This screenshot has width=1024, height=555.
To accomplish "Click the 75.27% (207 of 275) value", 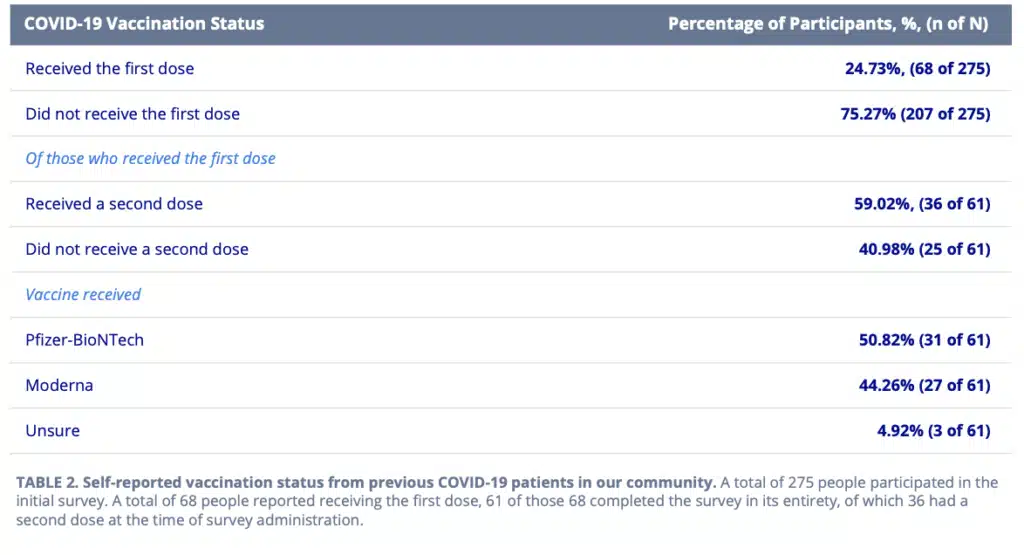I will 915,114.
